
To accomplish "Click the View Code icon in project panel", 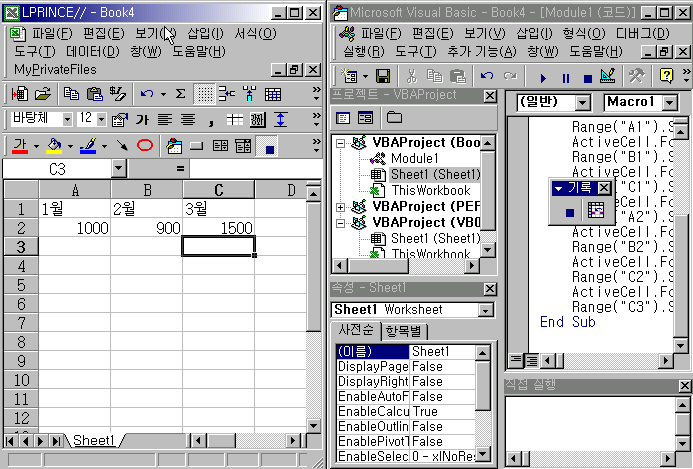I will pos(343,118).
